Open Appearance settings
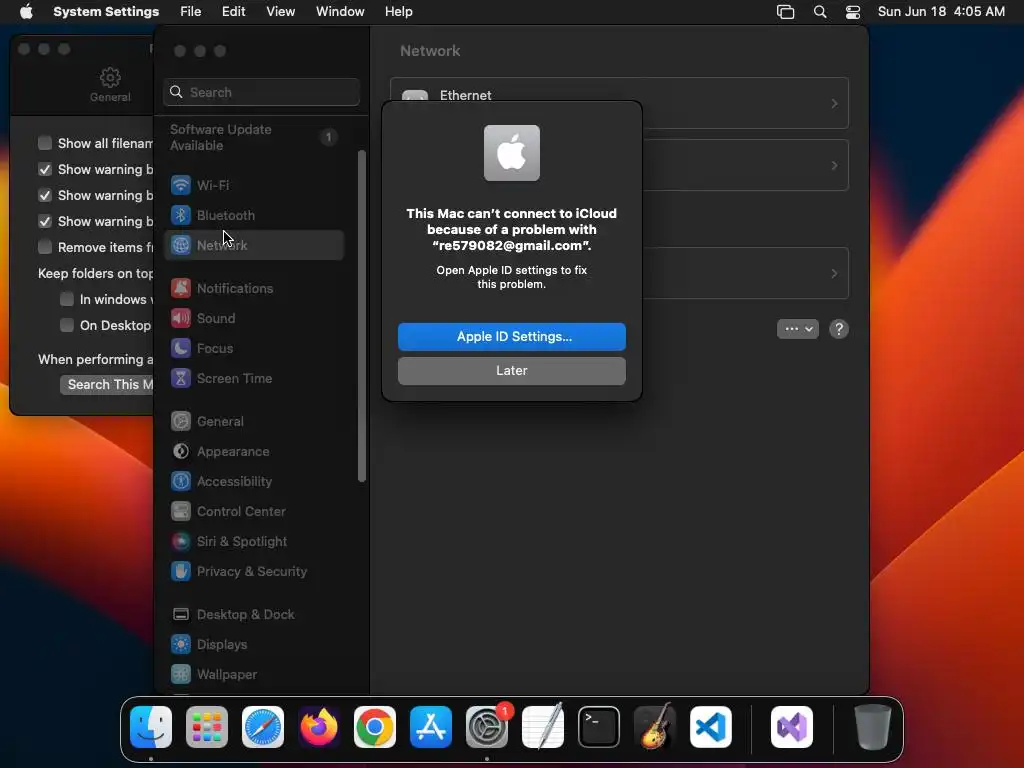Viewport: 1024px width, 768px height. tap(253, 452)
